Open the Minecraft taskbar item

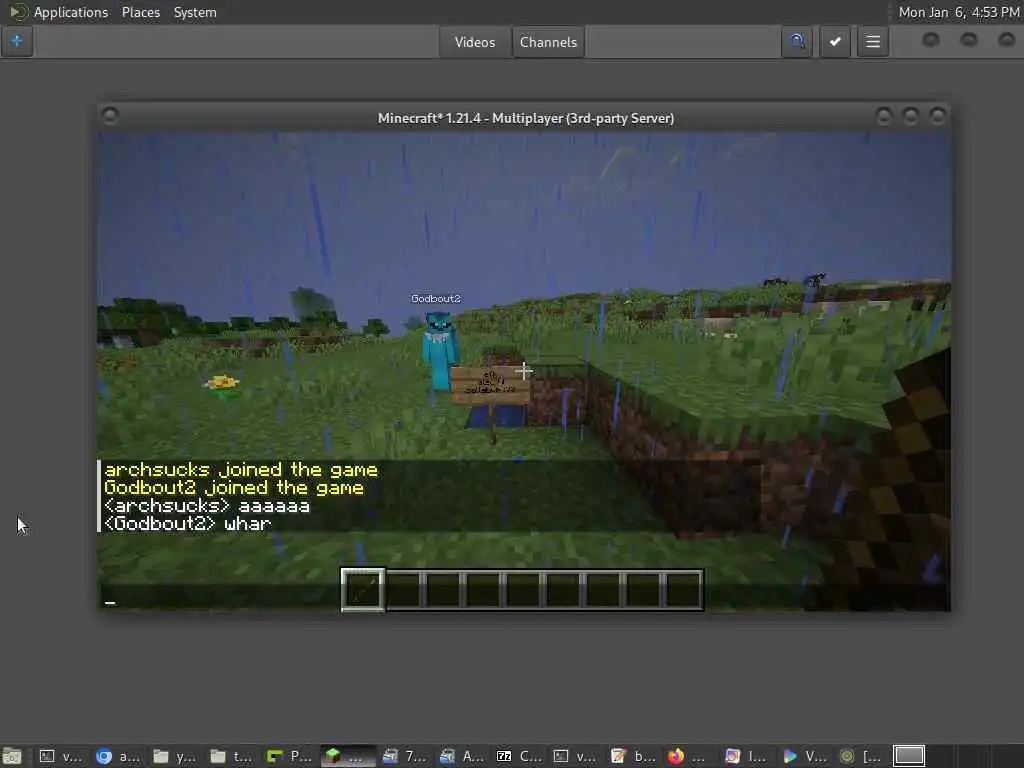click(349, 756)
